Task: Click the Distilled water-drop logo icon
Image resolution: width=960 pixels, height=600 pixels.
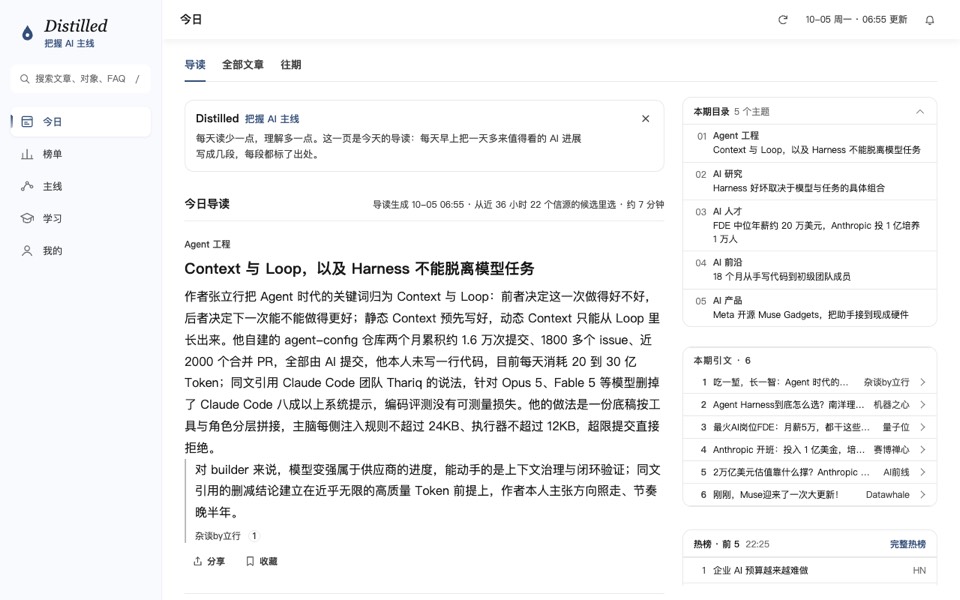Action: pyautogui.click(x=27, y=32)
